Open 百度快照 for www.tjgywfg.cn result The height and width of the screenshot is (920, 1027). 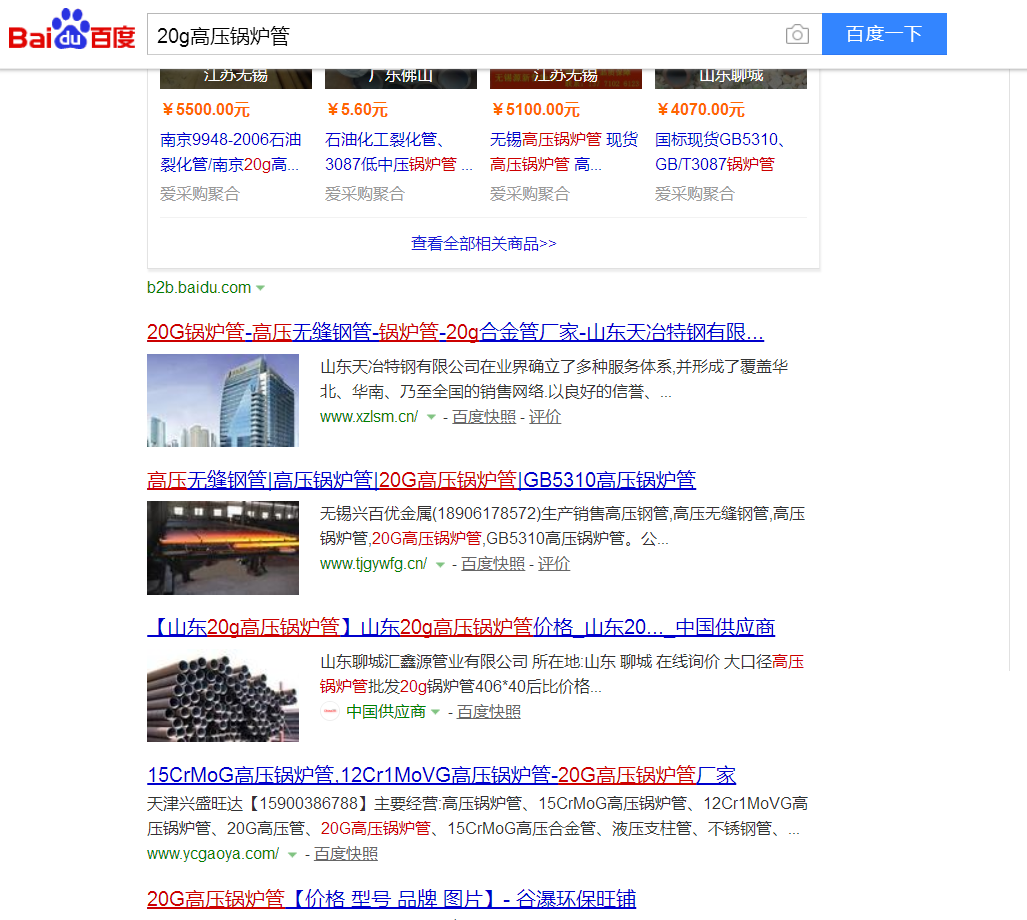[493, 564]
